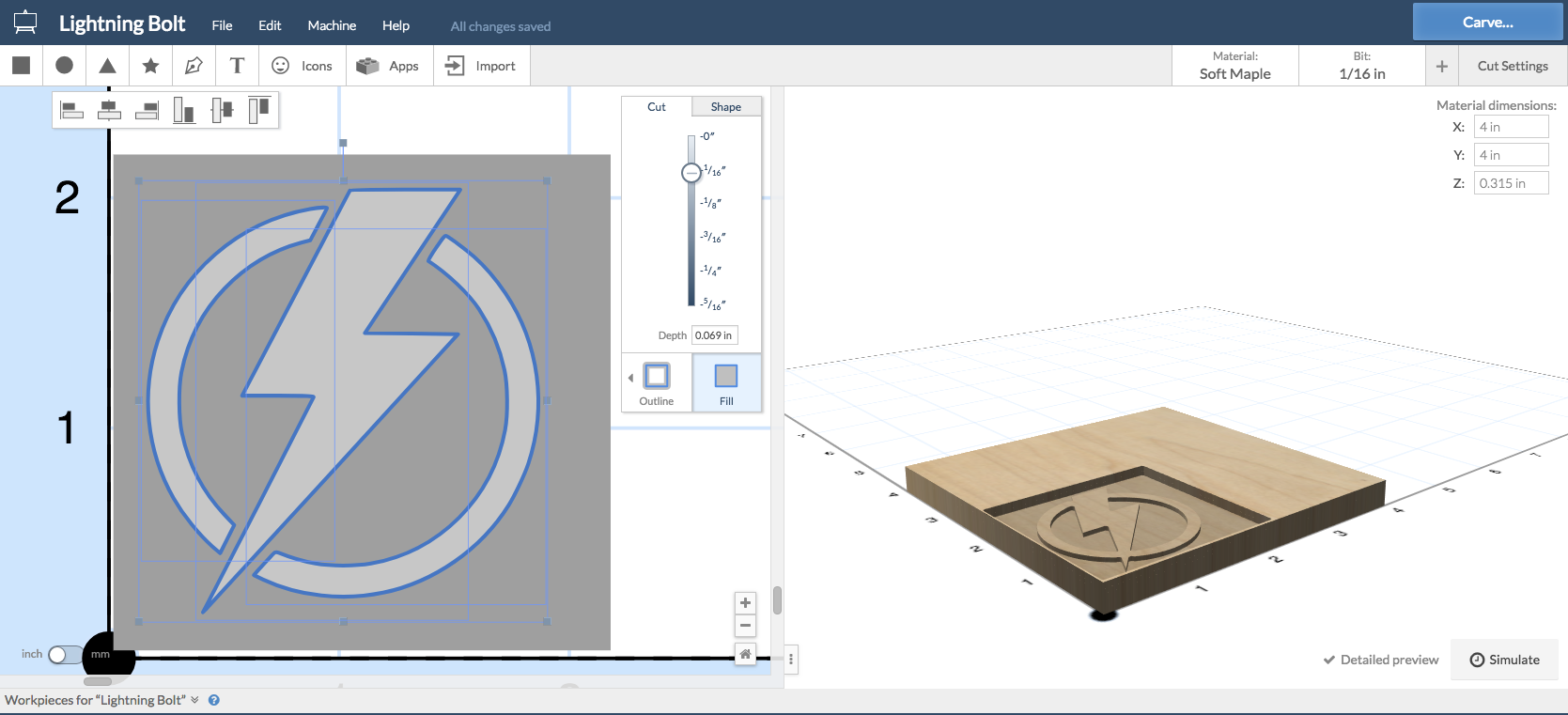Image resolution: width=1568 pixels, height=715 pixels.
Task: Align objects to horizontal center
Action: pos(110,110)
